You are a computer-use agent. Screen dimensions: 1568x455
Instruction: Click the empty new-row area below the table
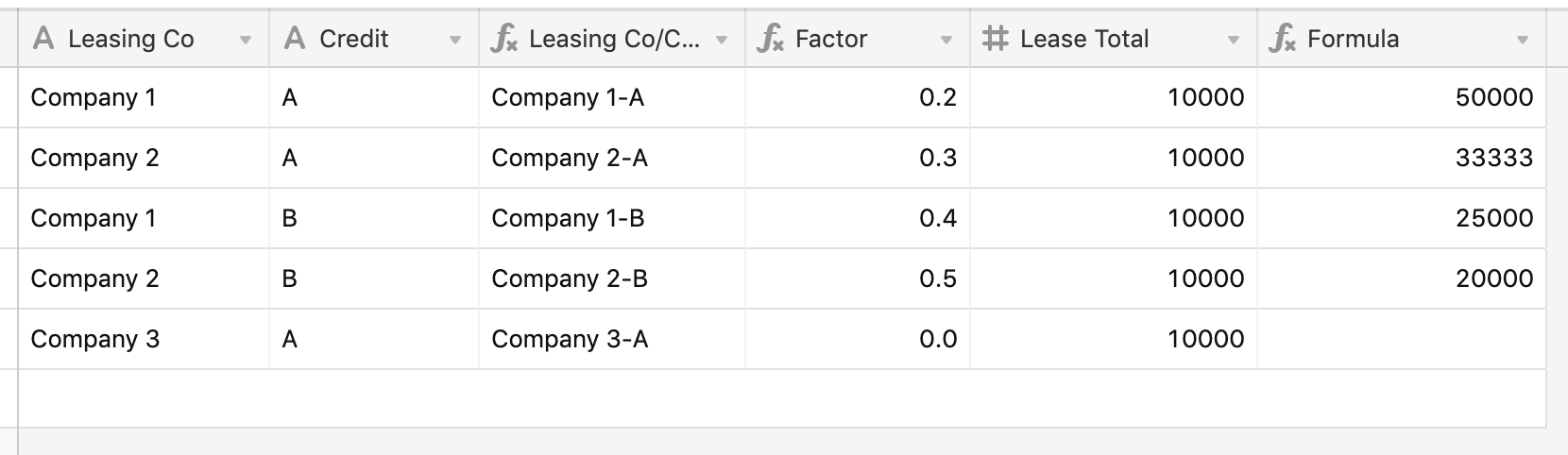[x=782, y=398]
